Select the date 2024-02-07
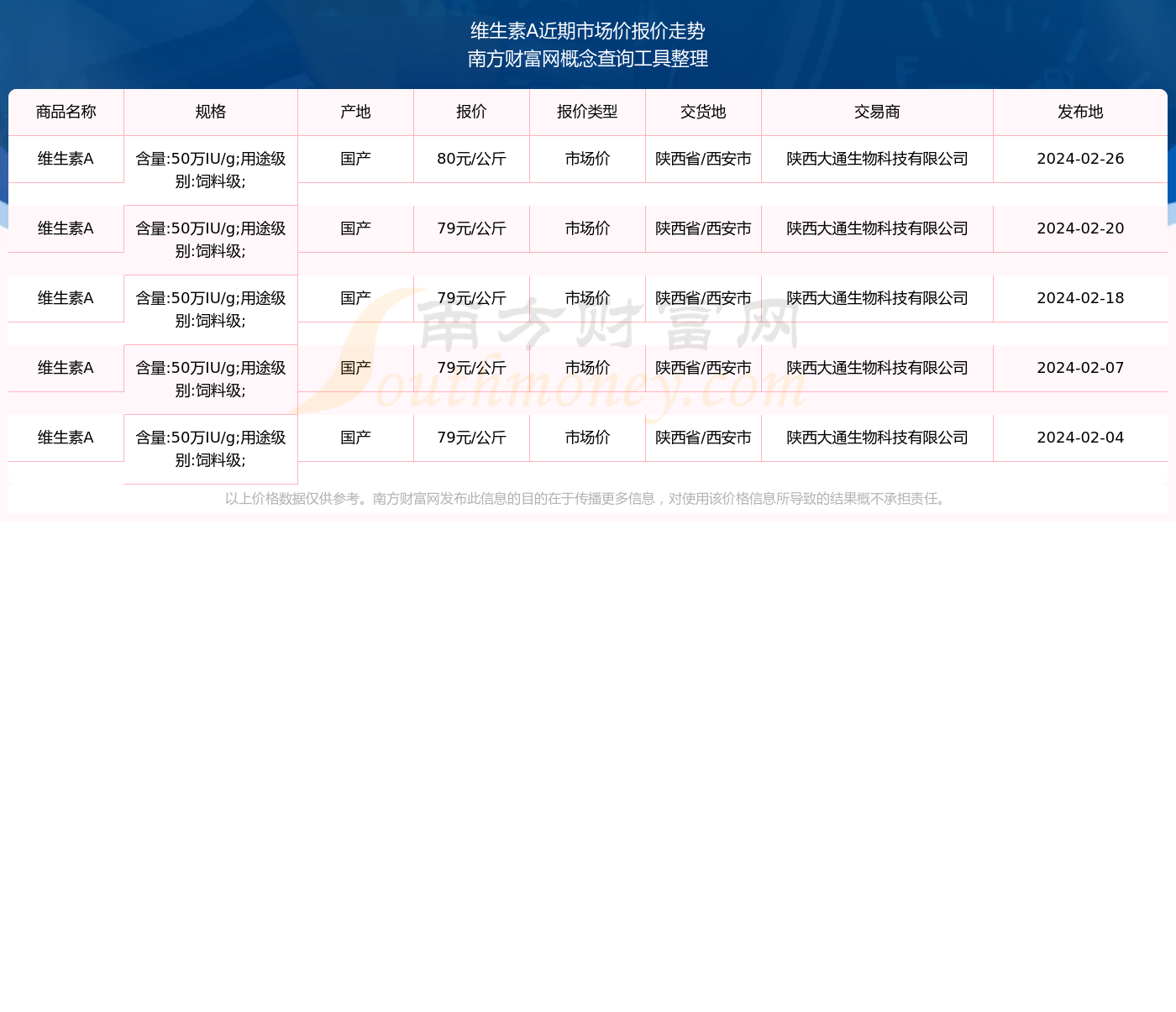 click(x=1080, y=368)
